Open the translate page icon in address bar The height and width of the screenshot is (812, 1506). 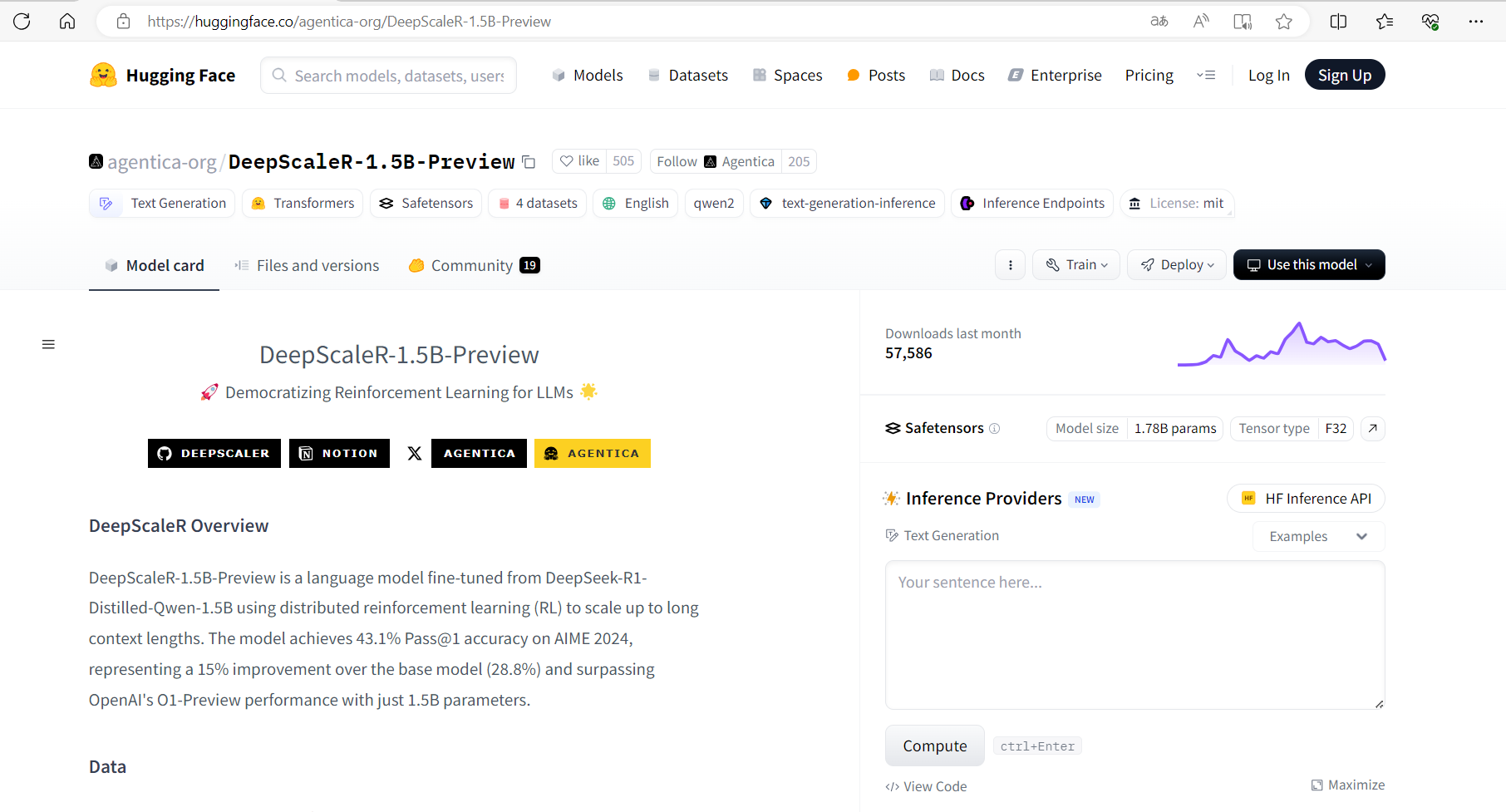click(x=1159, y=22)
